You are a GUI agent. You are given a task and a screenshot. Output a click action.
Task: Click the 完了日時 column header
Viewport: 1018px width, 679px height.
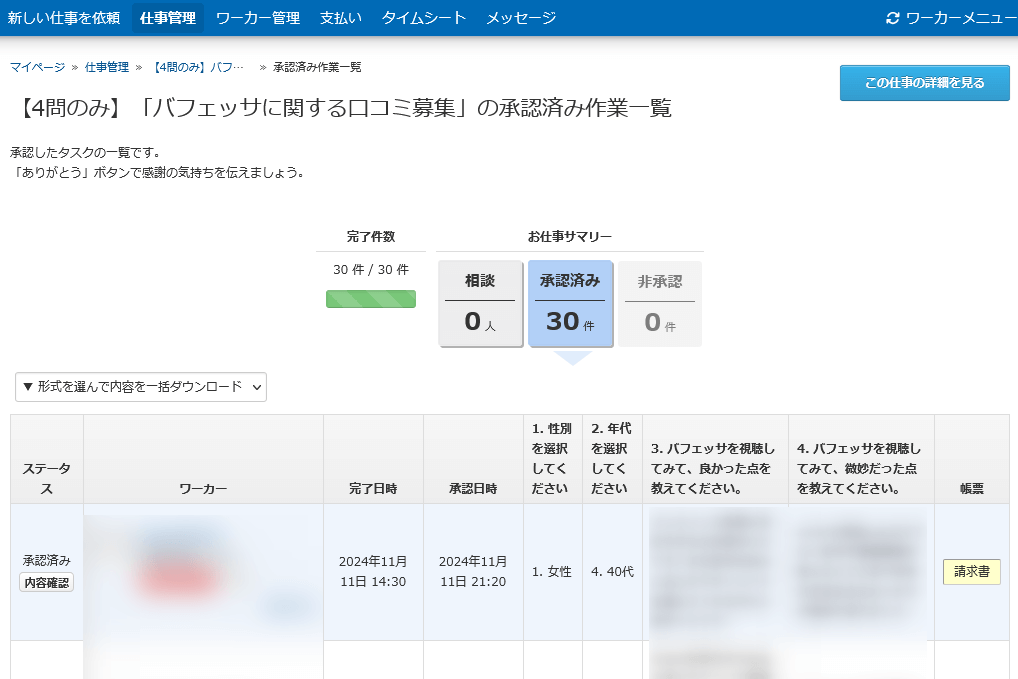pos(373,460)
